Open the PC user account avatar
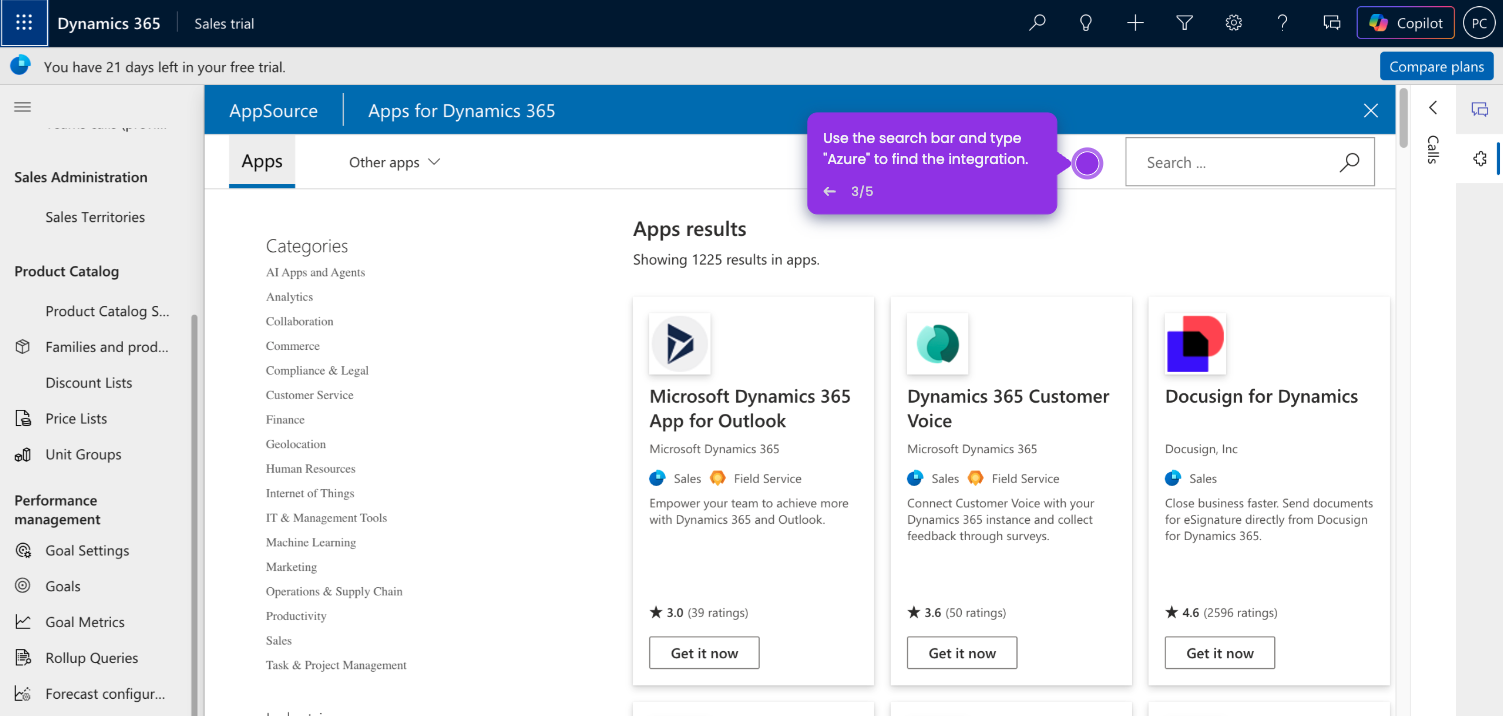This screenshot has height=716, width=1503. [x=1479, y=23]
